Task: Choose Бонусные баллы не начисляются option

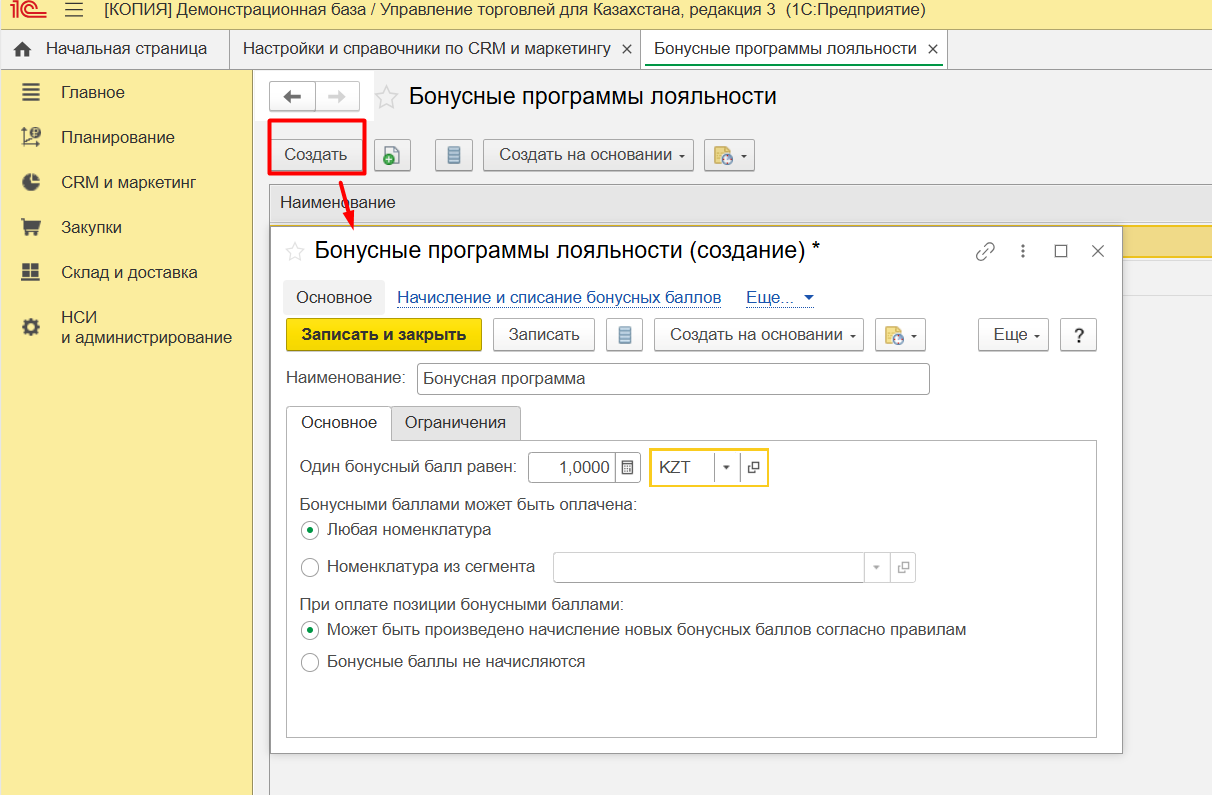Action: tap(310, 662)
